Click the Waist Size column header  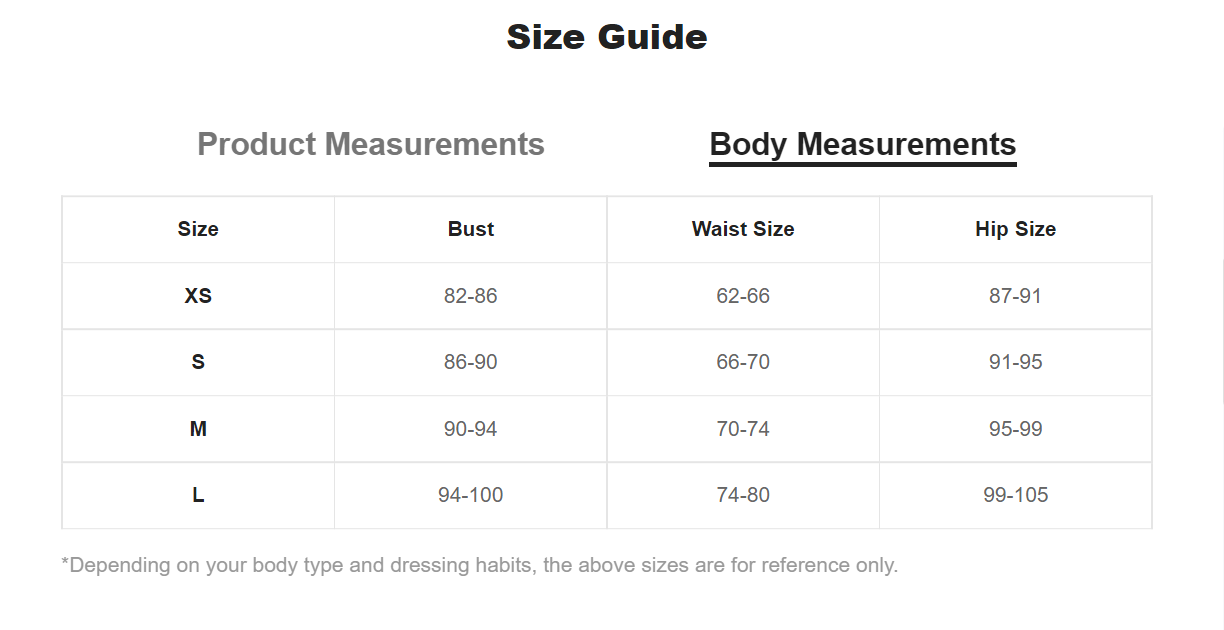[x=743, y=229]
